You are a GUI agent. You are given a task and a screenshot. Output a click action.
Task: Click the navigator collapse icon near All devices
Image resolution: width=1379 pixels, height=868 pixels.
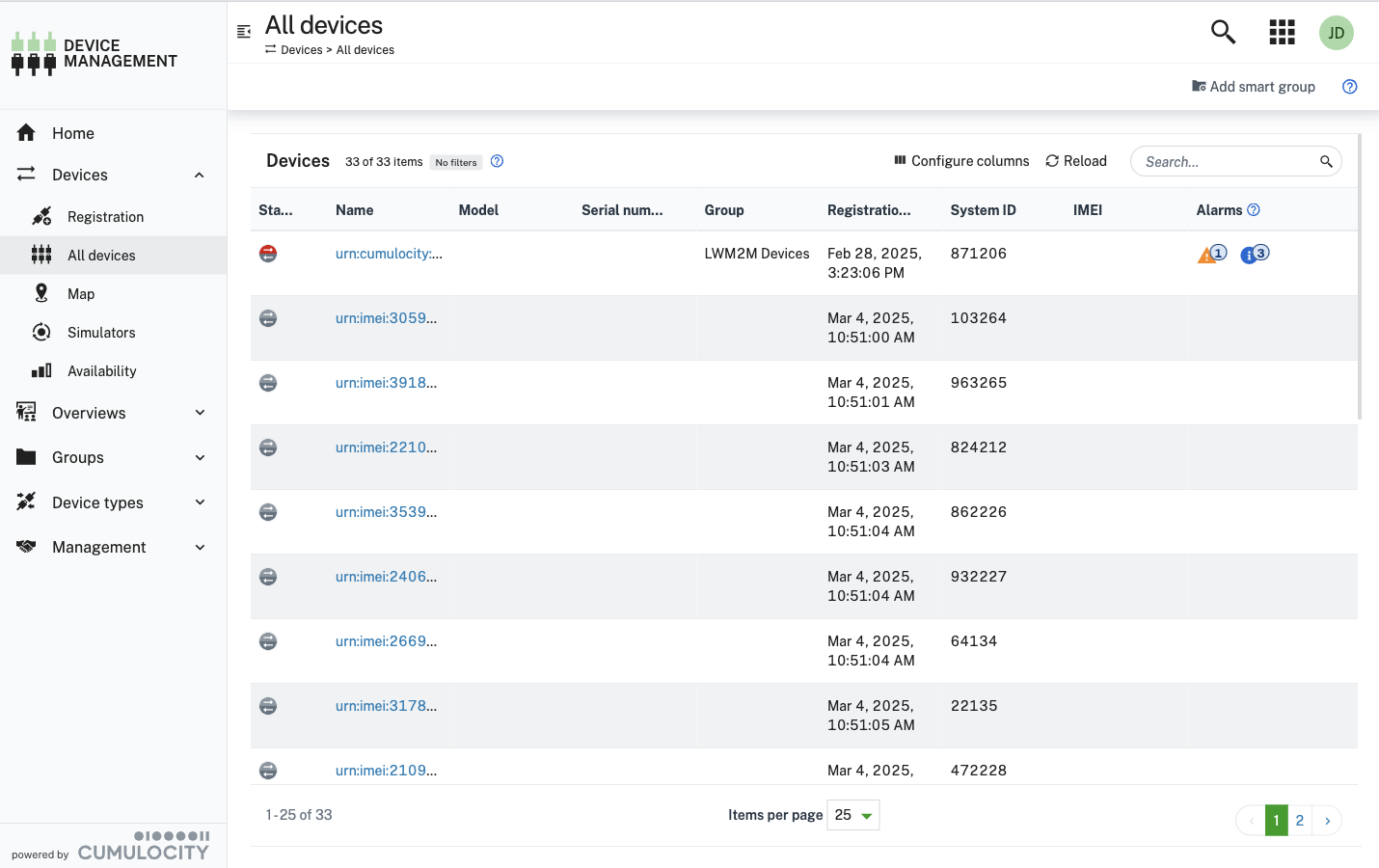click(x=243, y=32)
